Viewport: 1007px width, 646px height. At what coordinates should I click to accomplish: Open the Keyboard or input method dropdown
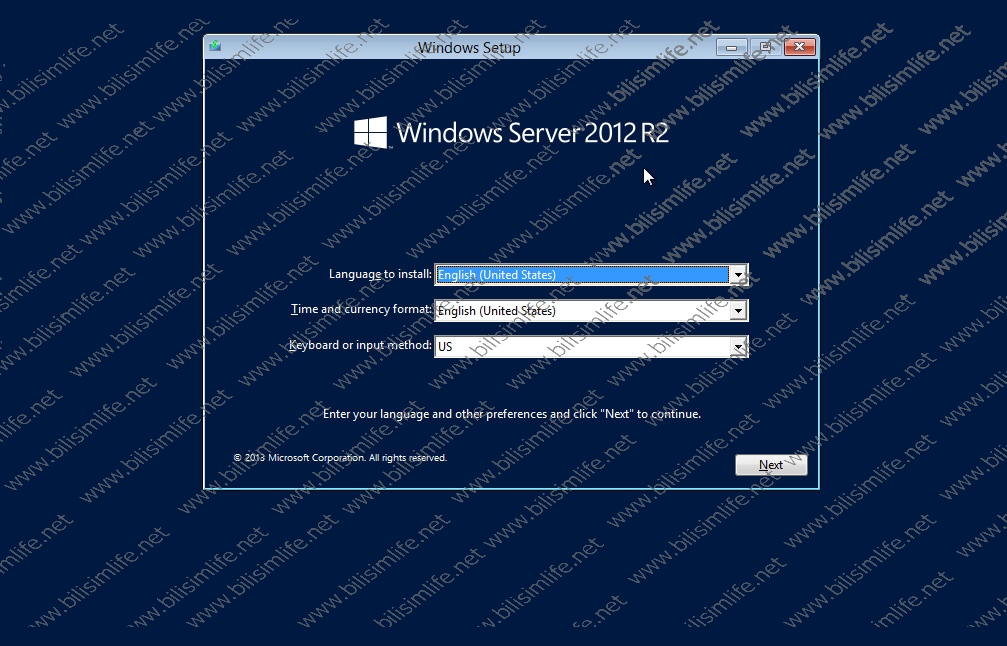[x=591, y=347]
